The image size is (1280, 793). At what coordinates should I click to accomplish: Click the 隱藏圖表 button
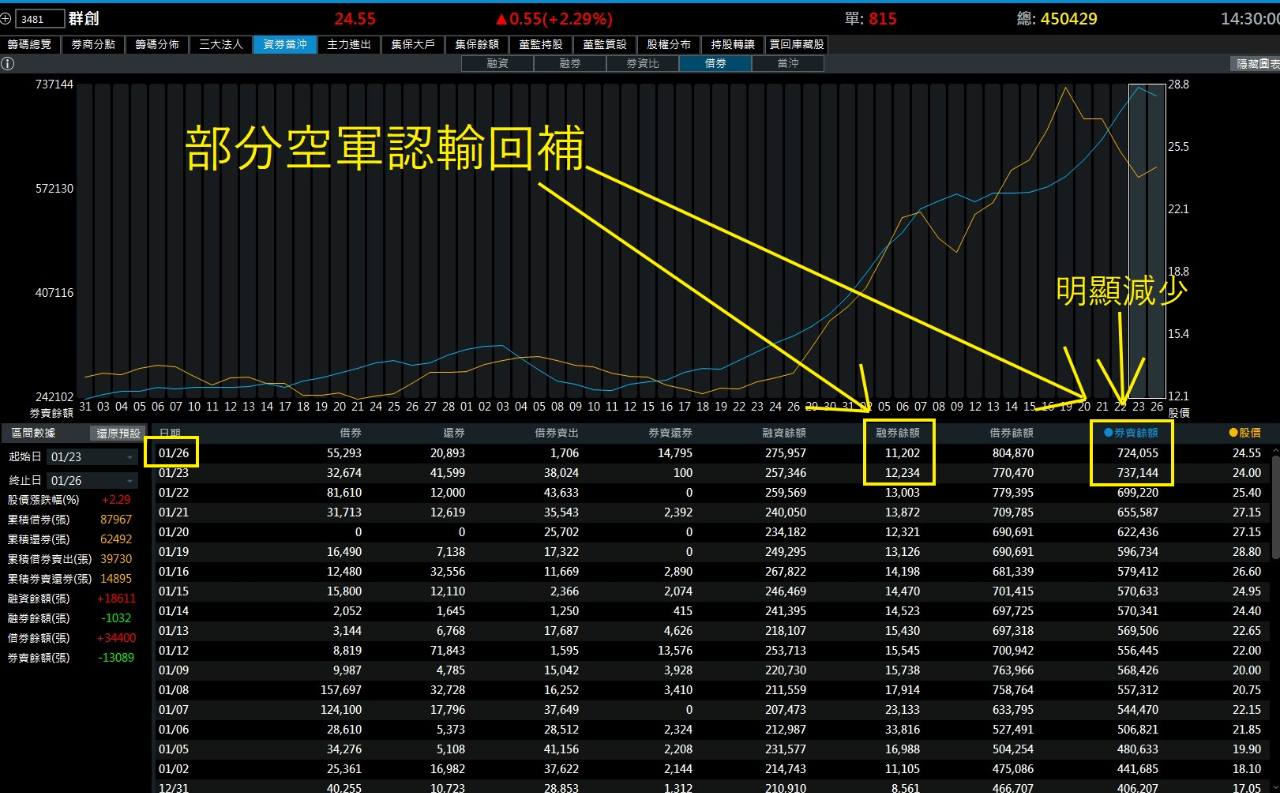pyautogui.click(x=1255, y=63)
